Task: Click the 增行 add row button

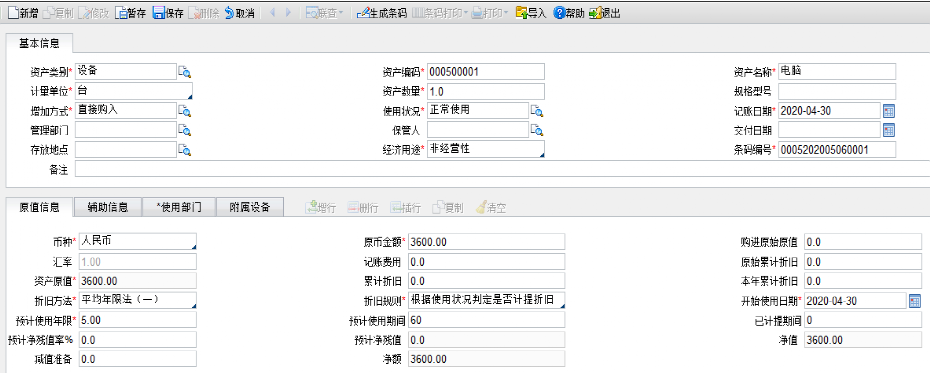Action: (x=320, y=208)
